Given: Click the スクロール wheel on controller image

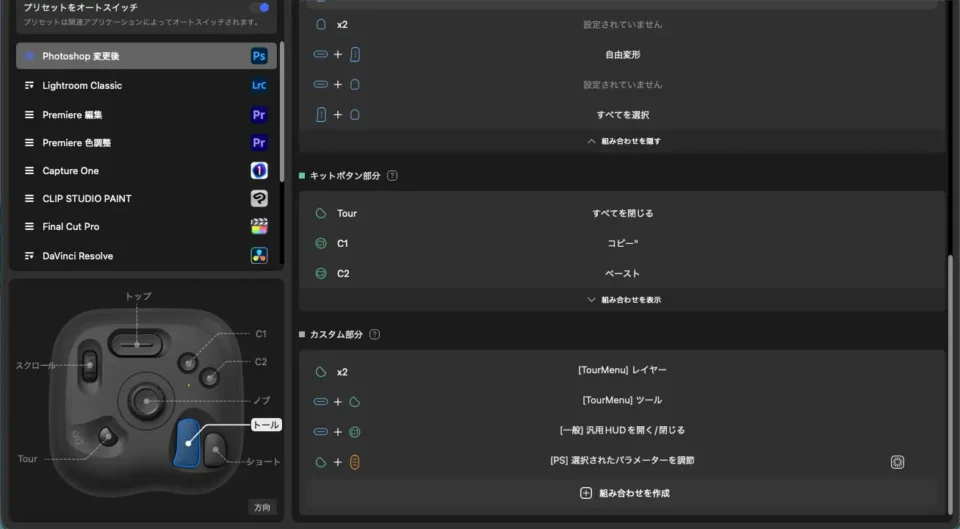Looking at the screenshot, I should click(x=89, y=366).
